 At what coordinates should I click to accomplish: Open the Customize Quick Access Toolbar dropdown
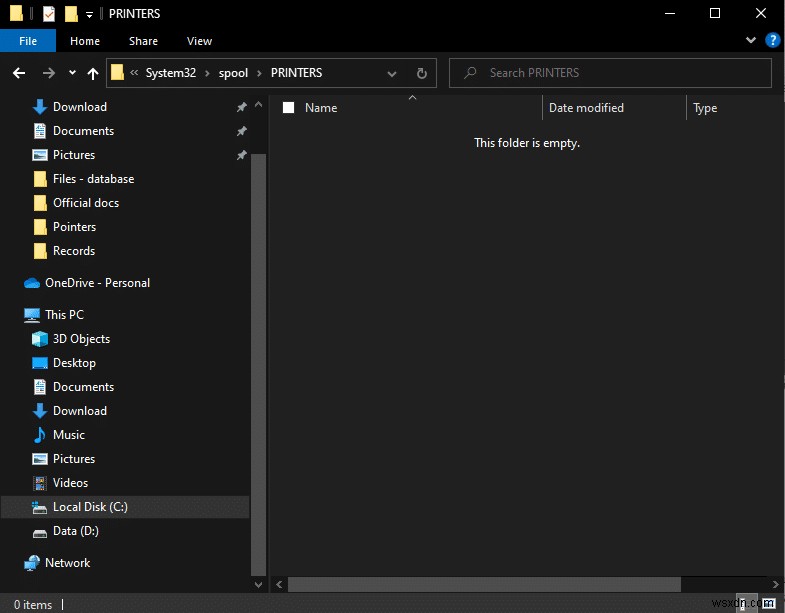(x=89, y=15)
